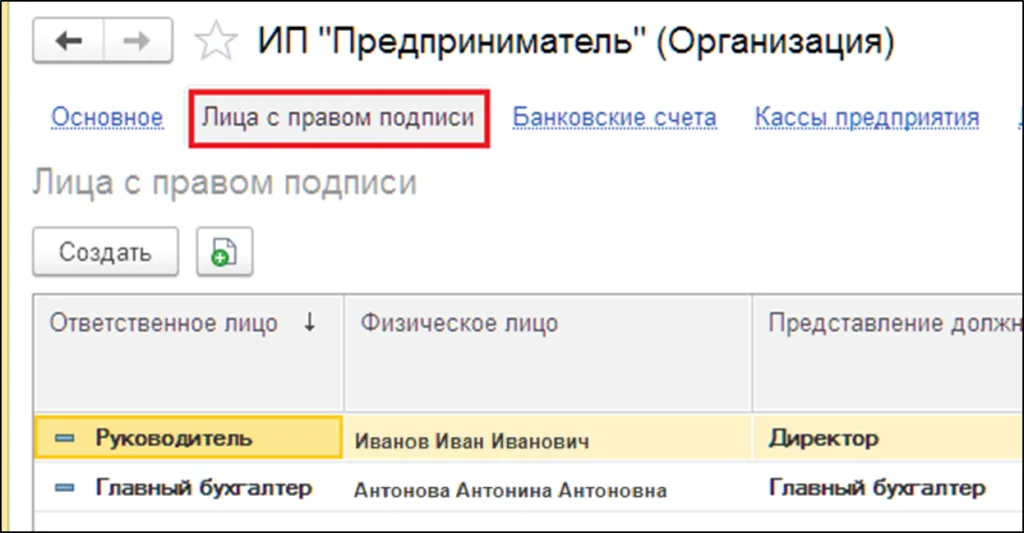The width and height of the screenshot is (1024, 533).
Task: Click the Физическое лицо column header
Action: pyautogui.click(x=459, y=324)
